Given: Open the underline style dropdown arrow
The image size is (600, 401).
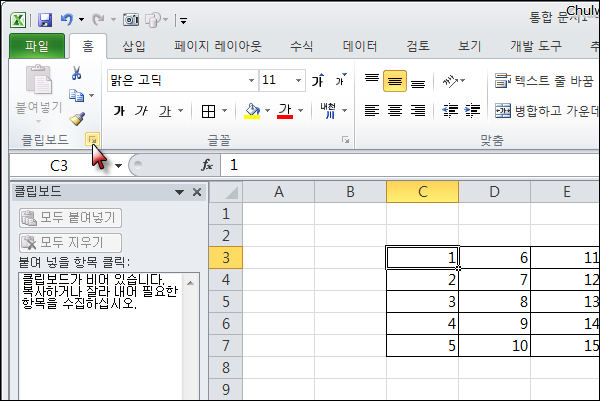Looking at the screenshot, I should (181, 111).
